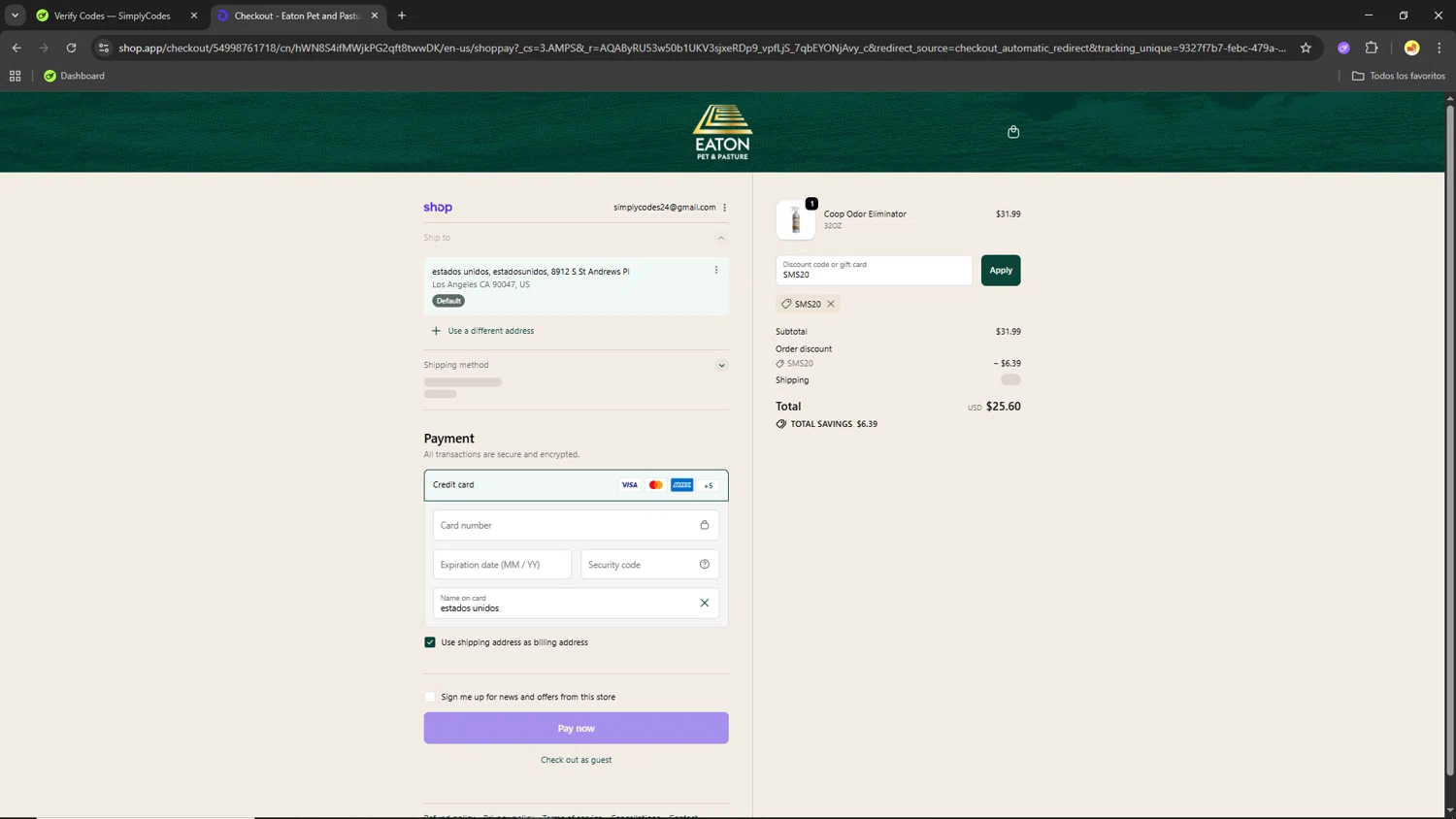The height and width of the screenshot is (819, 1456).
Task: Click the Card number field
Action: click(576, 525)
